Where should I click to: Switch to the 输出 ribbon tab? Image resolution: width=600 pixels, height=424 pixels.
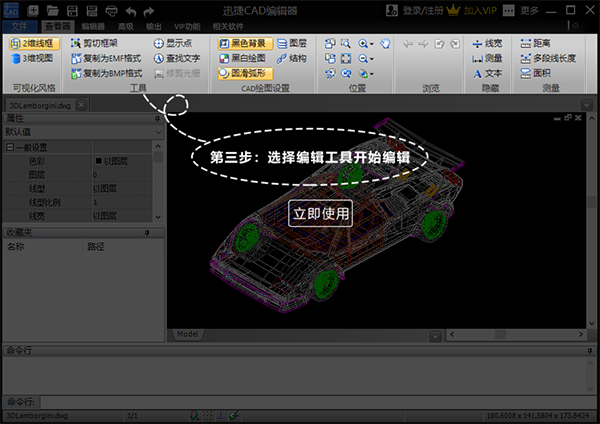(154, 26)
